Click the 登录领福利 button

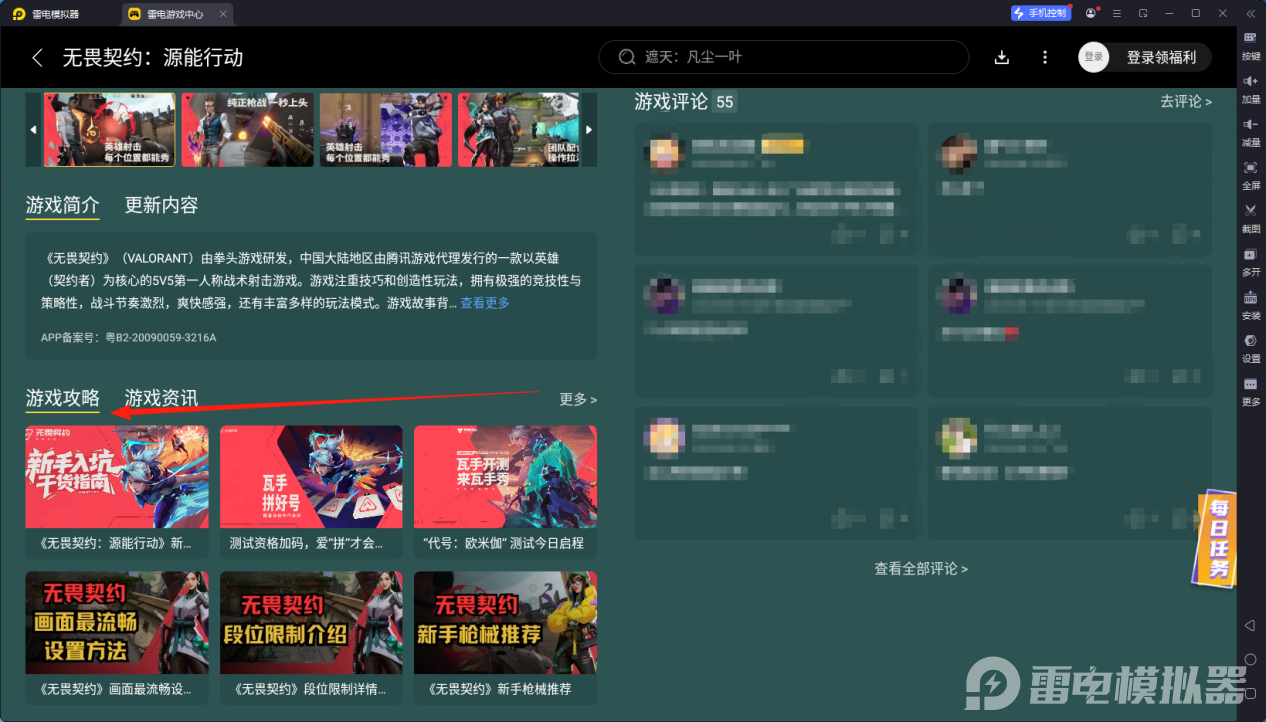[x=1161, y=57]
